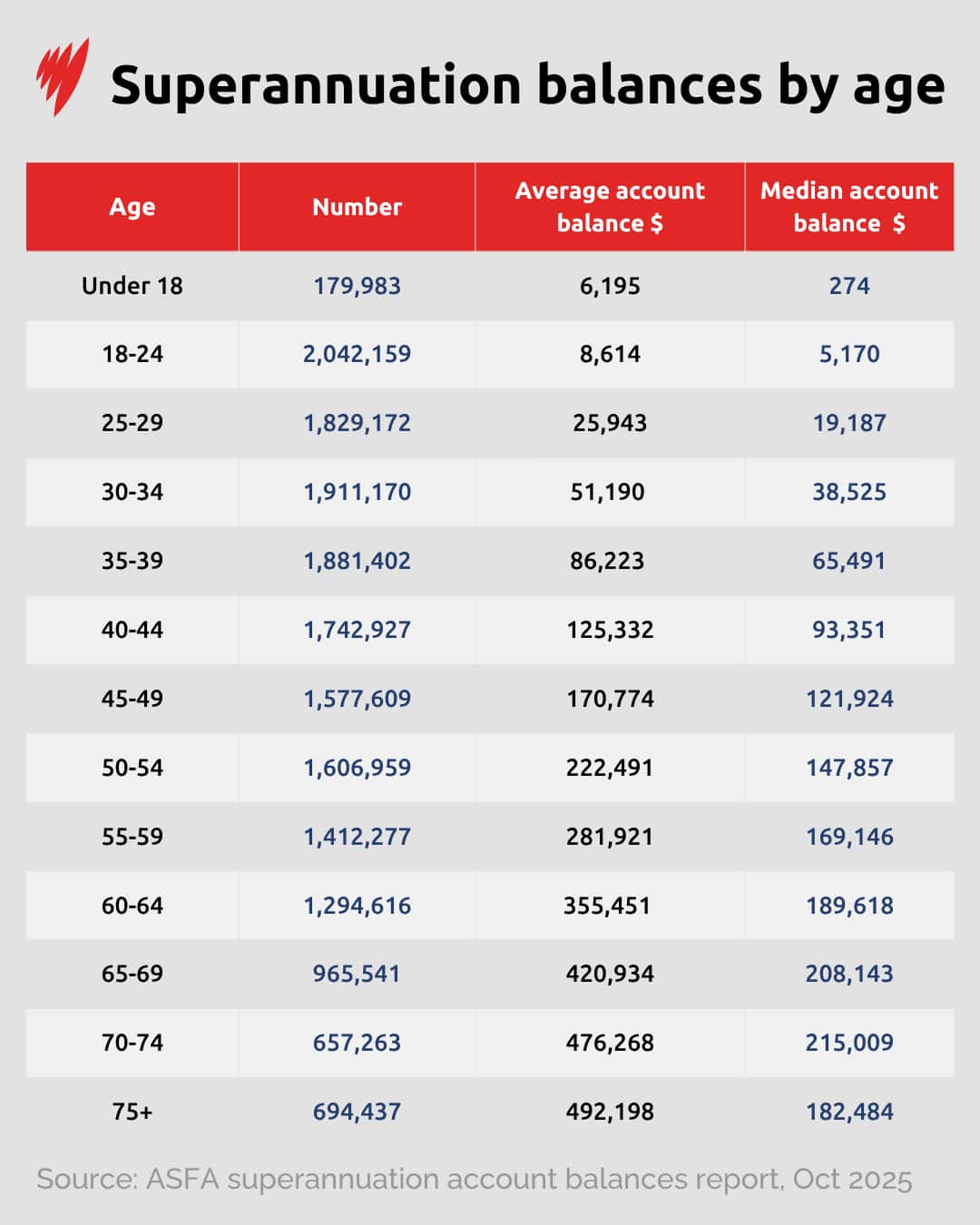980x1225 pixels.
Task: Click the 25-29 row's median balance value
Action: click(849, 423)
